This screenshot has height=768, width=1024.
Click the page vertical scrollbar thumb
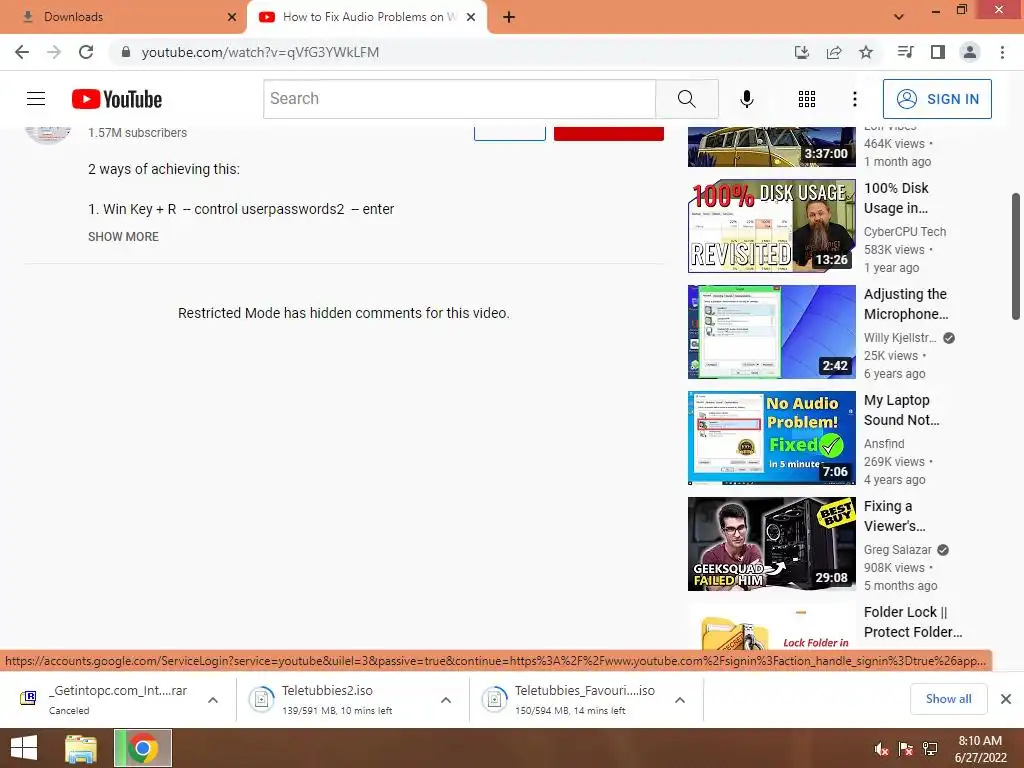coord(1016,256)
